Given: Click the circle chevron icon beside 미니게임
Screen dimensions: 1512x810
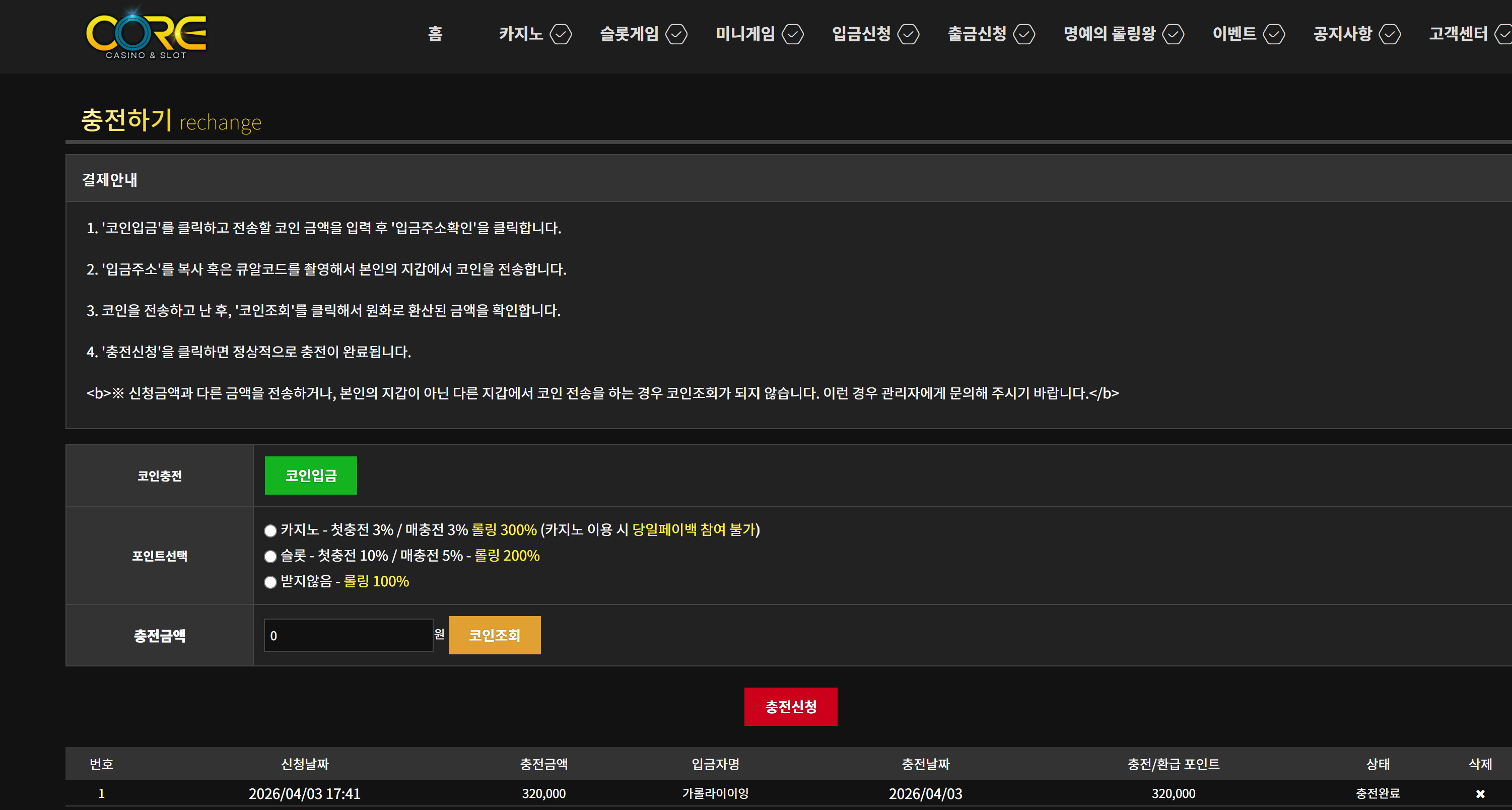Looking at the screenshot, I should click(x=792, y=34).
